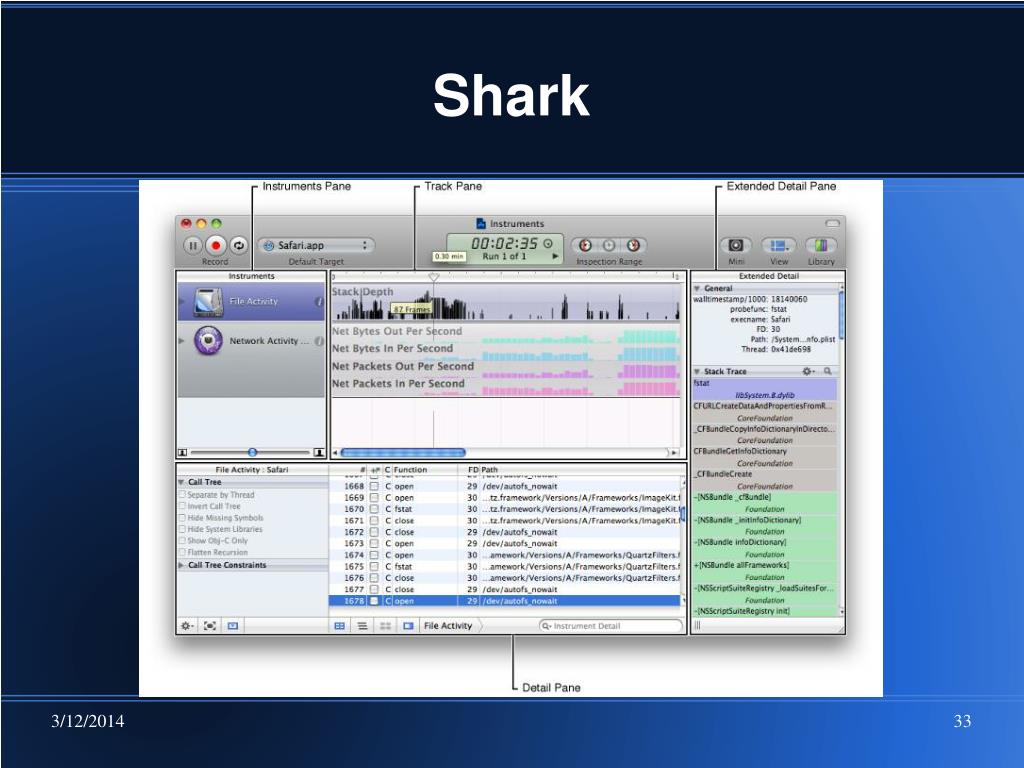Open Network Activity info inspector button
Viewport: 1024px width, 768px height.
point(319,341)
